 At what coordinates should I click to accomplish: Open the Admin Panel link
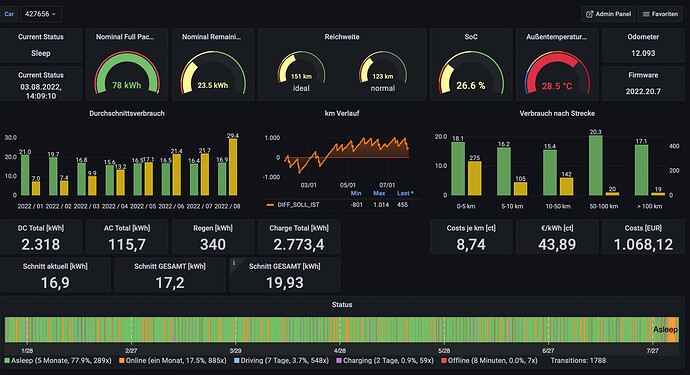[608, 14]
